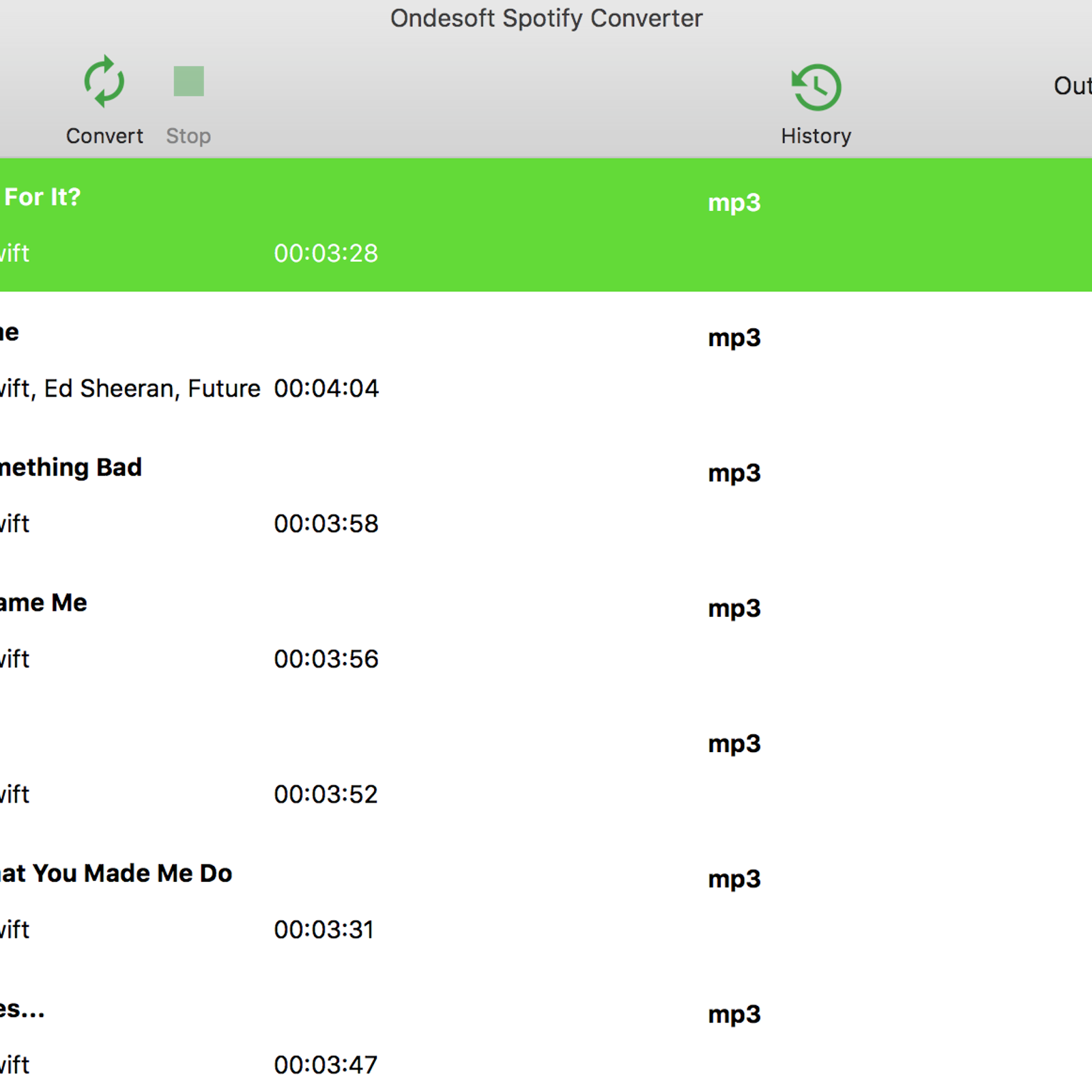The height and width of the screenshot is (1092, 1092).
Task: Click mp3 format in the 00:03:58 row
Action: point(734,473)
